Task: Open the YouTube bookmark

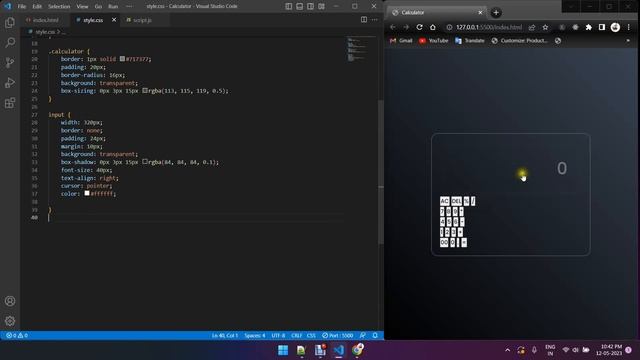Action: pyautogui.click(x=433, y=41)
